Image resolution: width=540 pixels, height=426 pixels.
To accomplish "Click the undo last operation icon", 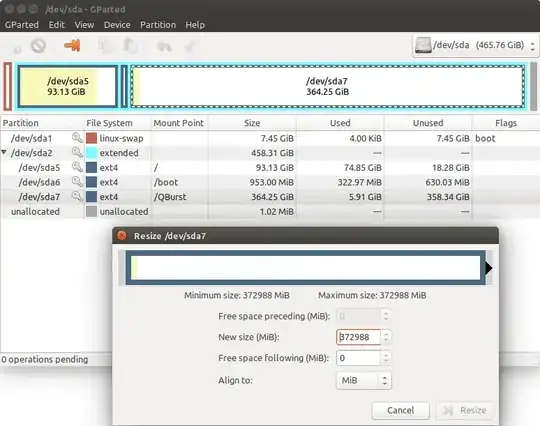I will click(x=164, y=46).
